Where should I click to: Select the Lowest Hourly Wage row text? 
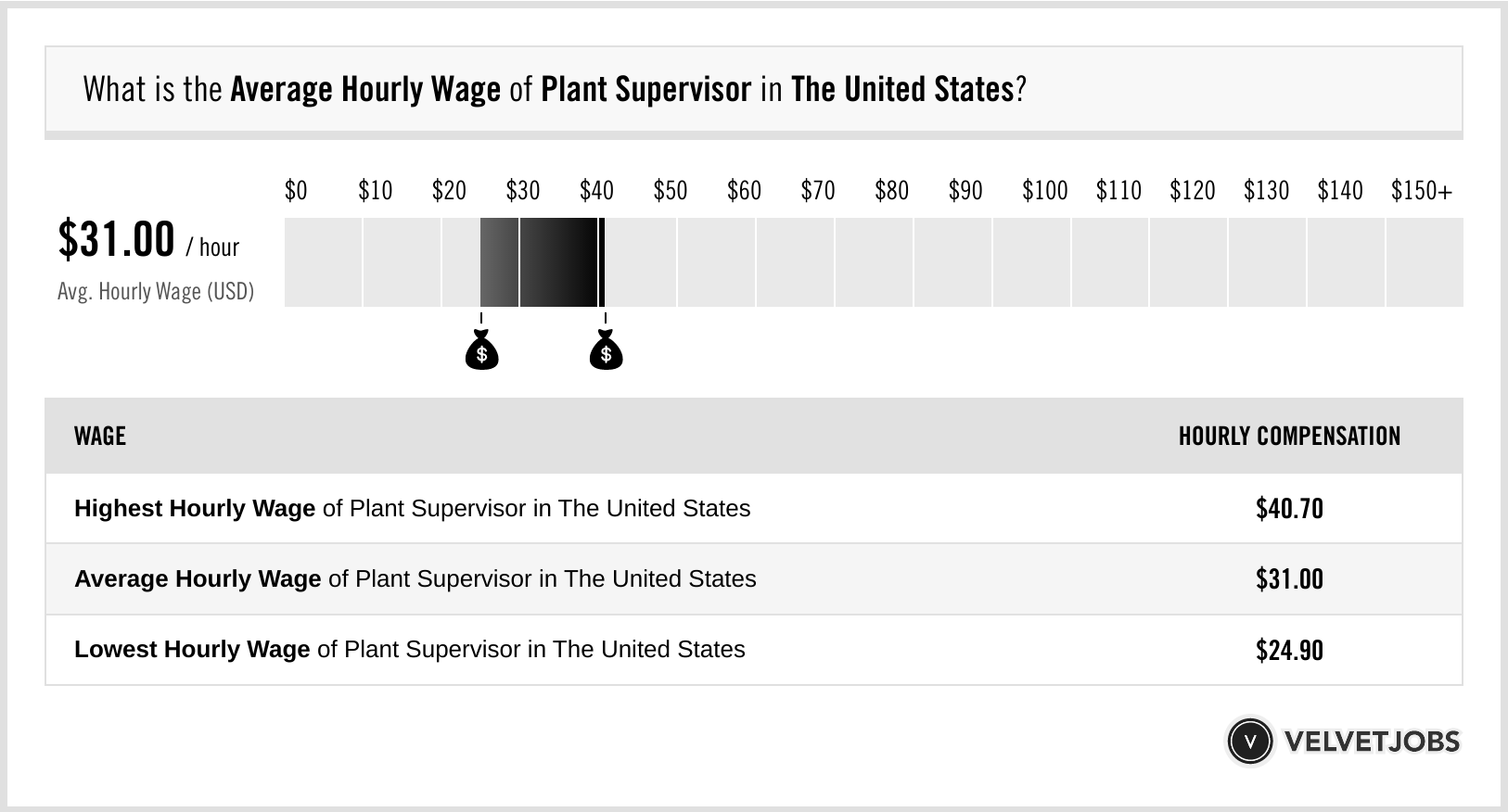point(409,650)
